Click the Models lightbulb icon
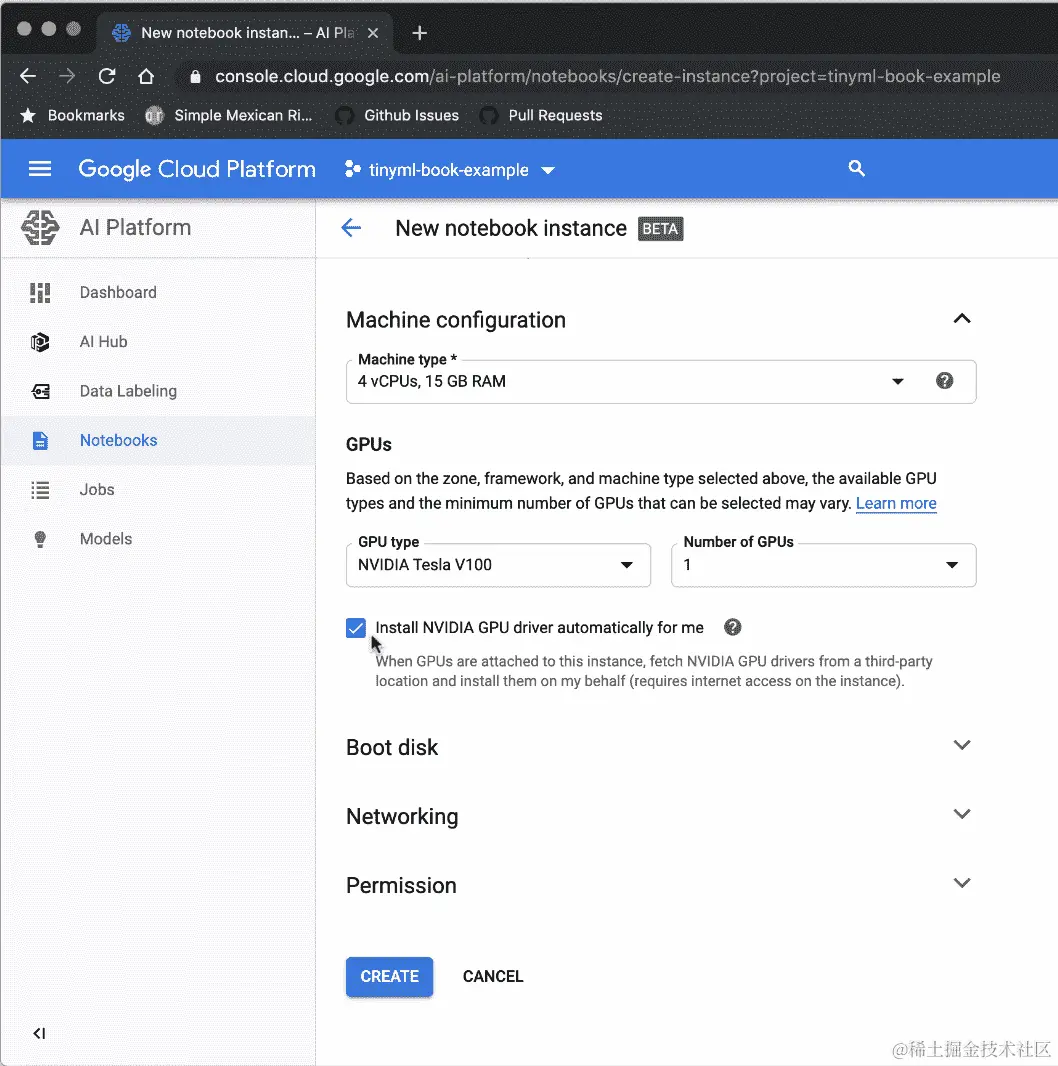1058x1066 pixels. coord(40,539)
